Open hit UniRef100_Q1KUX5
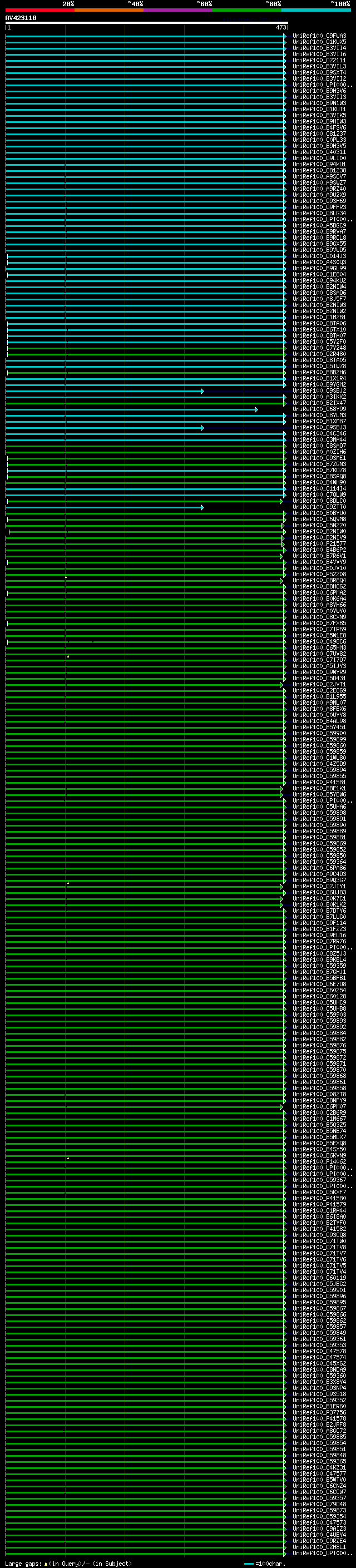The width and height of the screenshot is (356, 1568). [319, 42]
